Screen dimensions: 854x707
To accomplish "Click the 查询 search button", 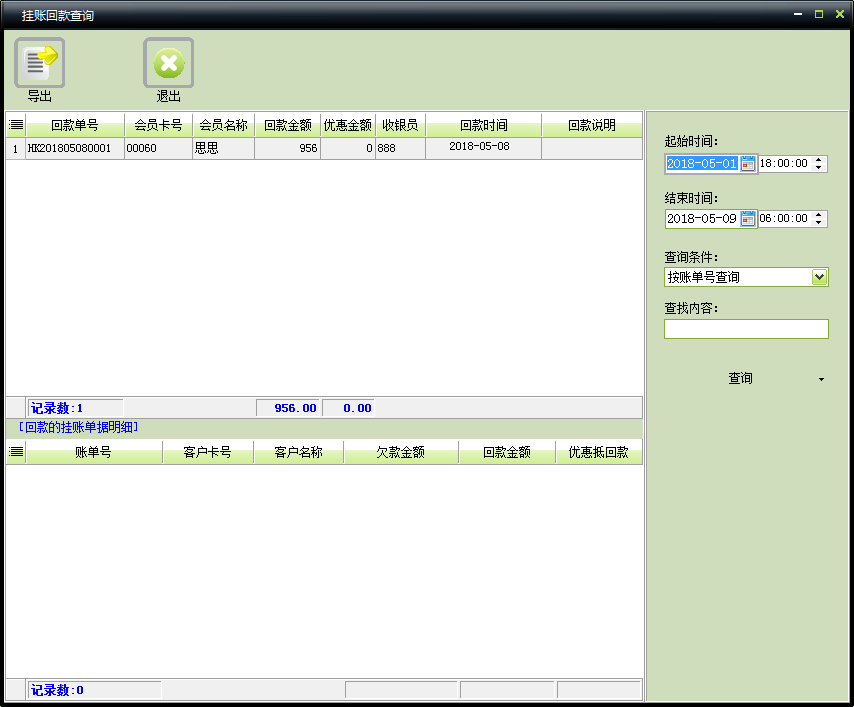I will (x=740, y=379).
